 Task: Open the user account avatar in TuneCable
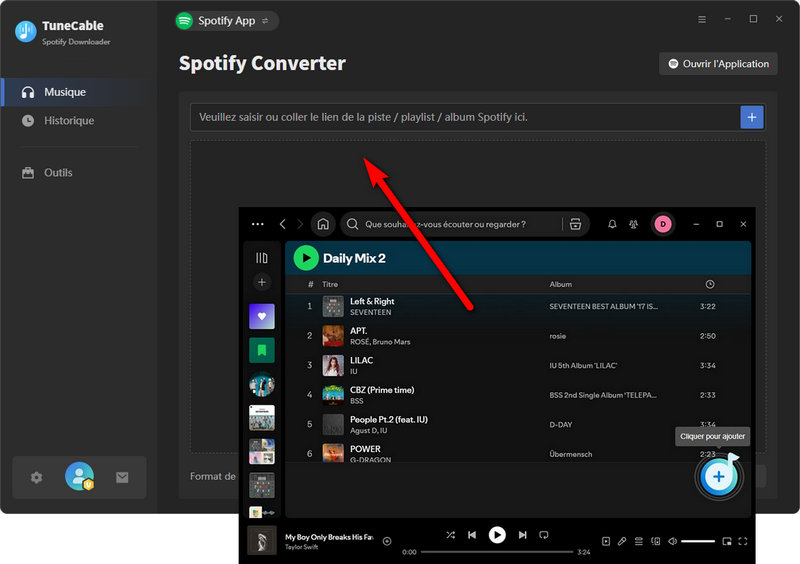[79, 477]
